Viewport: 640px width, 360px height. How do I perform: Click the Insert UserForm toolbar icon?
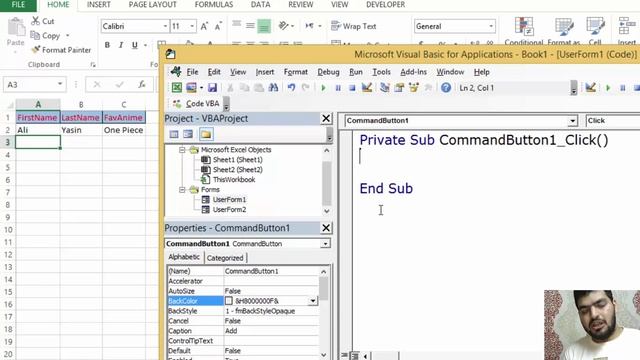191,87
